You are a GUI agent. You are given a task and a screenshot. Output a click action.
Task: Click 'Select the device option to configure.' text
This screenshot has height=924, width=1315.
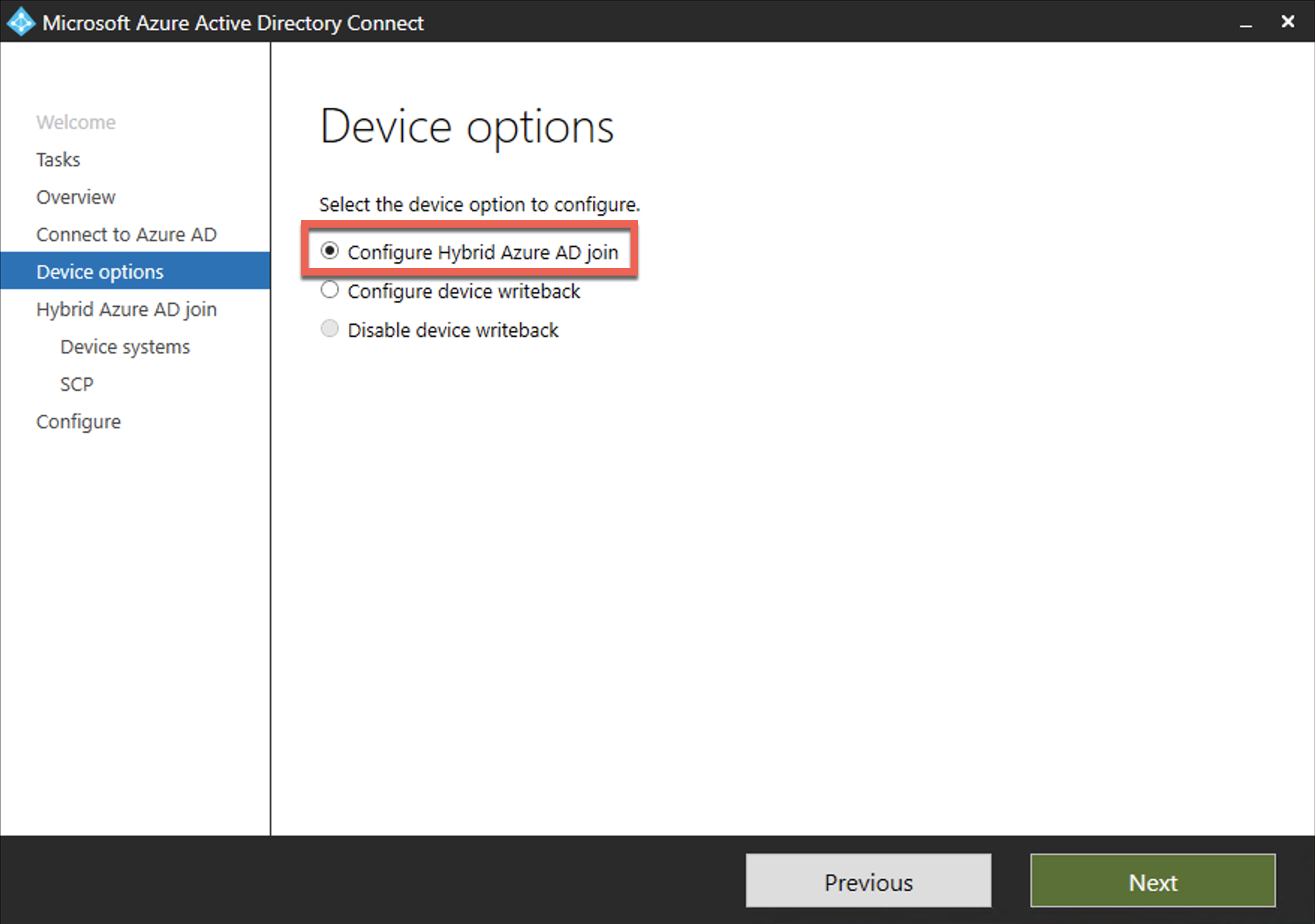click(480, 204)
